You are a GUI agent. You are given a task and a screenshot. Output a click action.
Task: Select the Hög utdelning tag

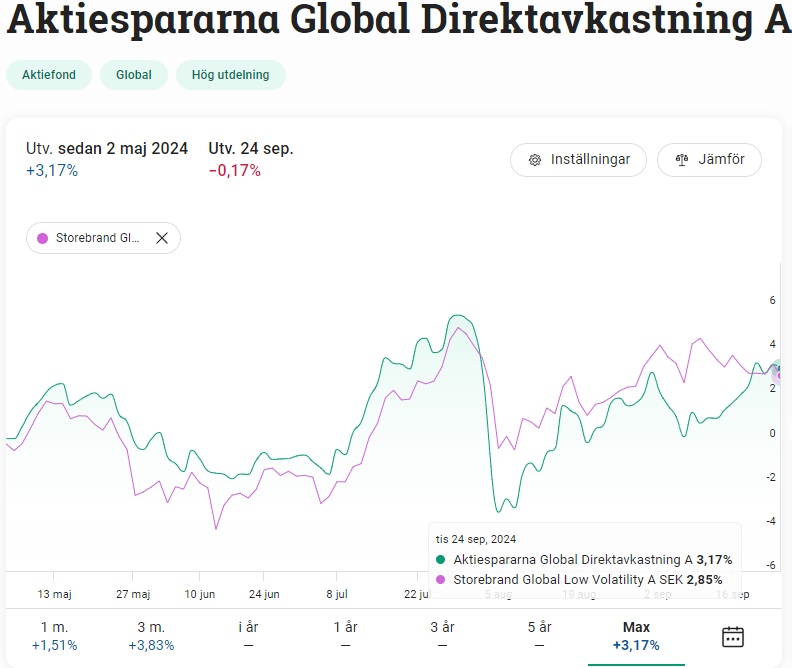tap(231, 75)
